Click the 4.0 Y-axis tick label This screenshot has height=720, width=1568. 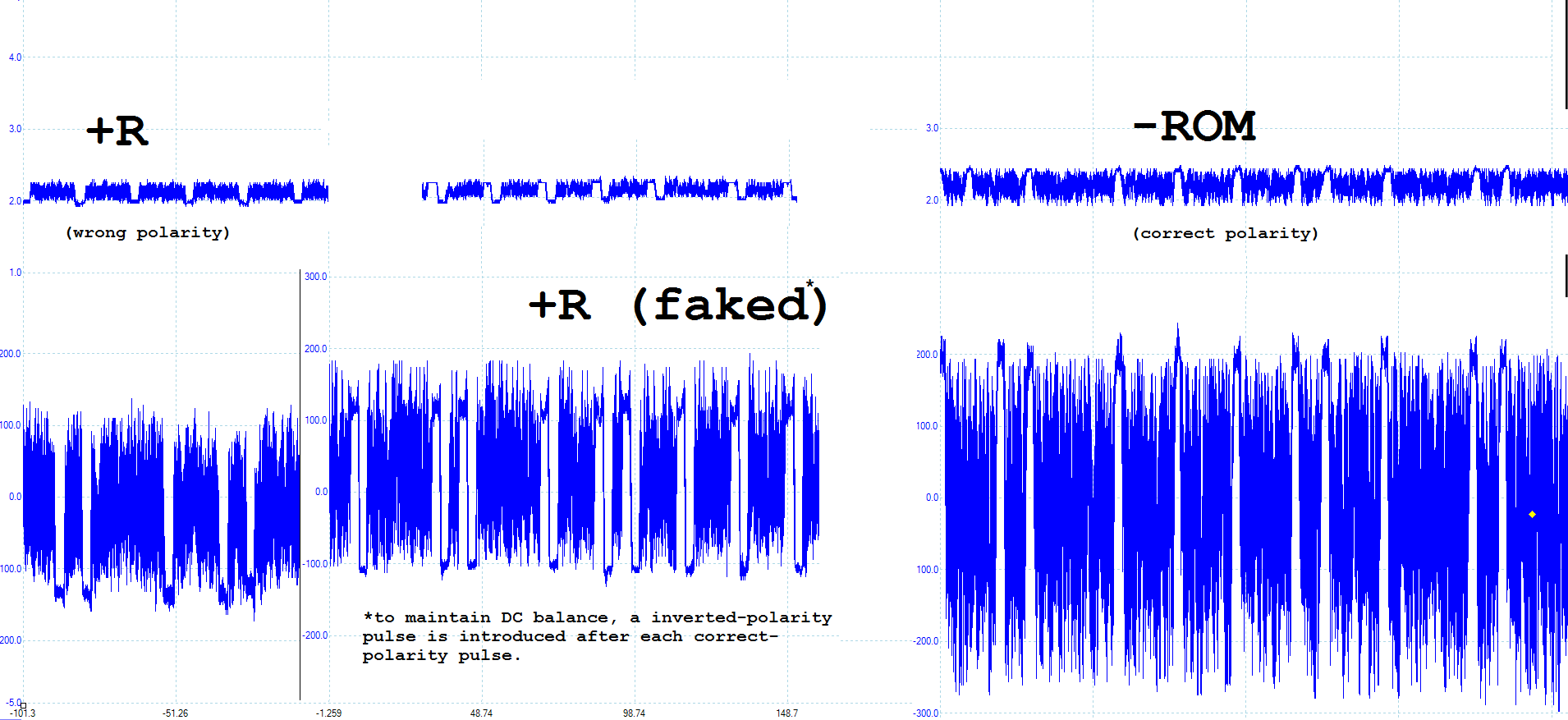point(15,57)
